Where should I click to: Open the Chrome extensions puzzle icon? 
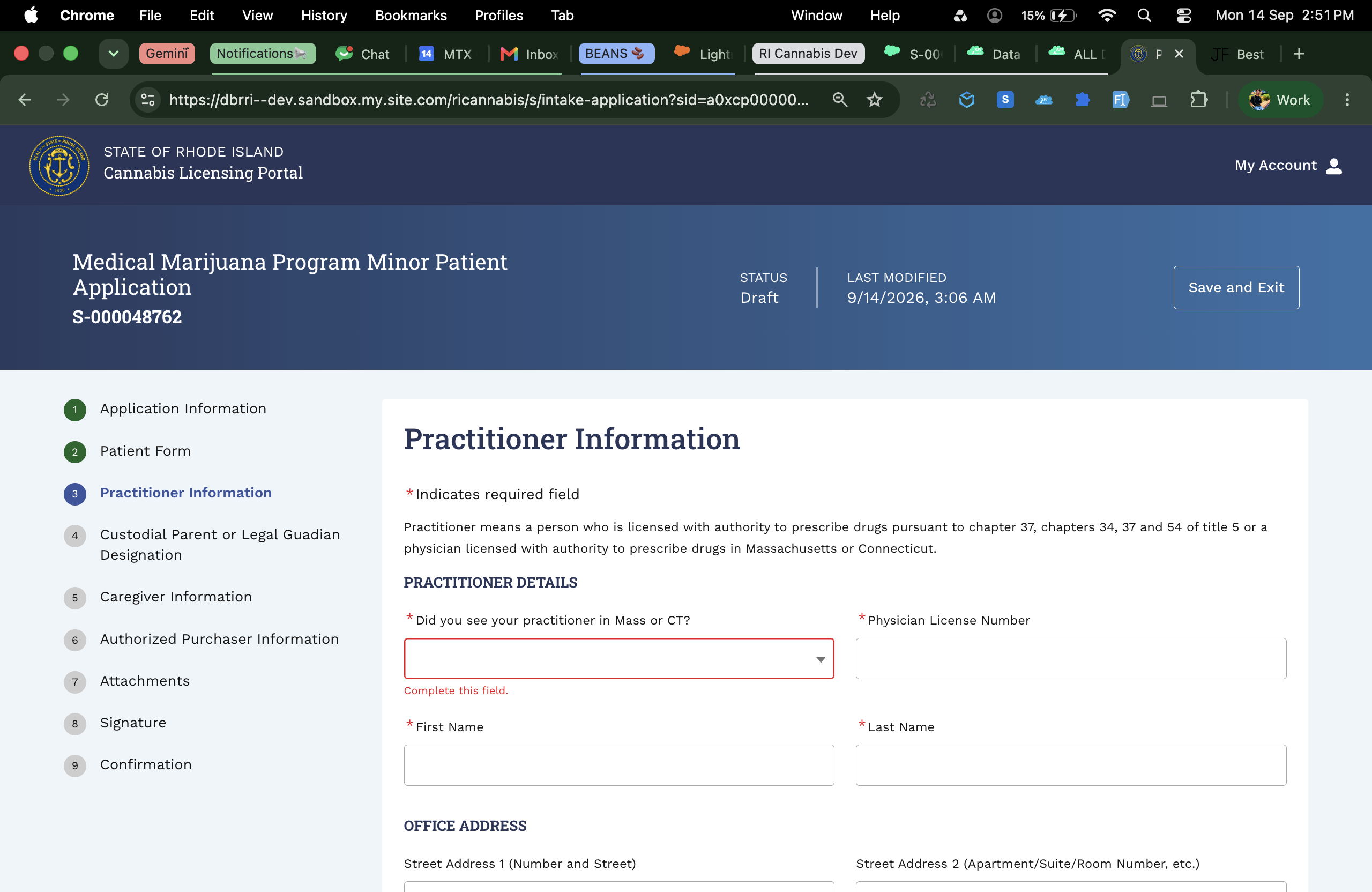[x=1198, y=100]
